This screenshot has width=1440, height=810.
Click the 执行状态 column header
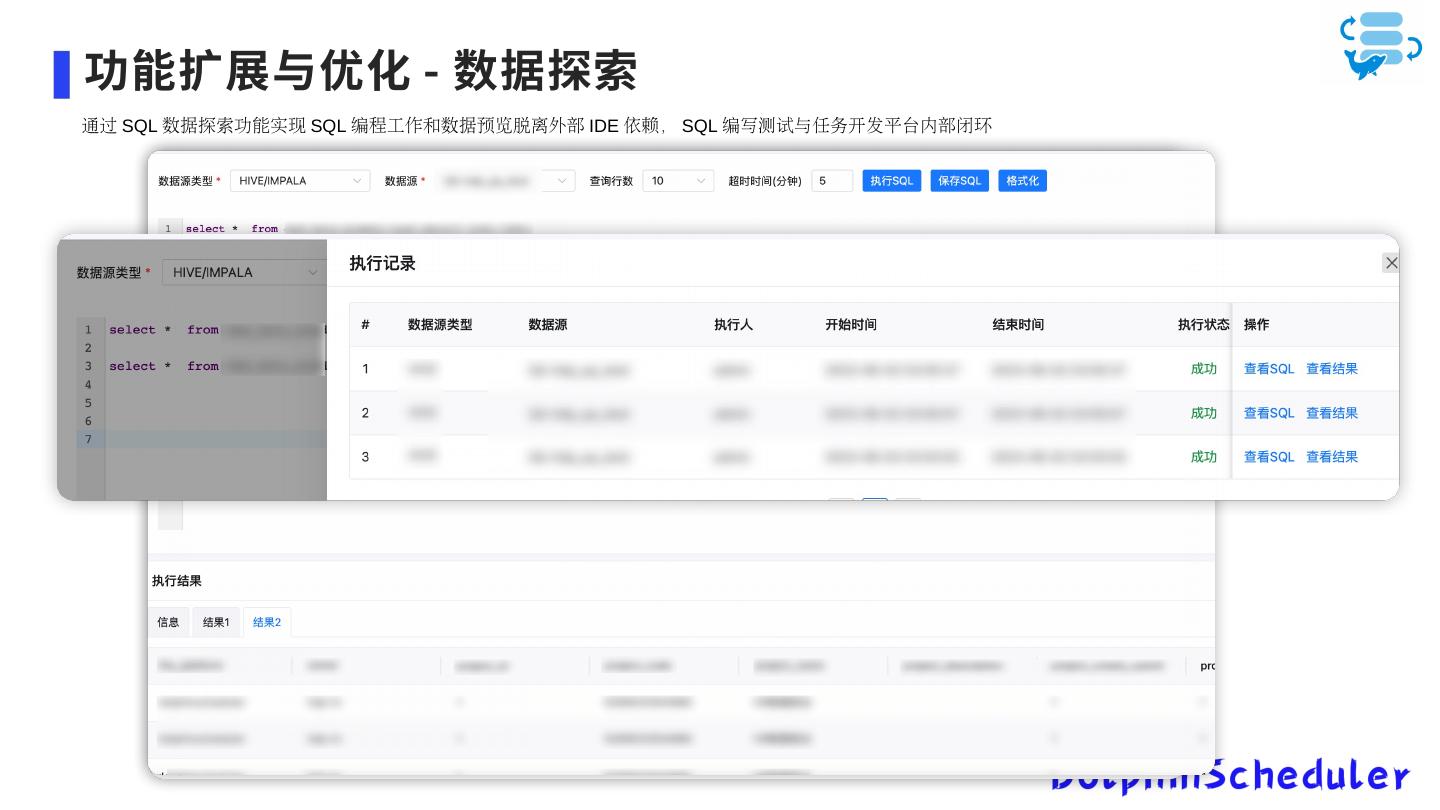1204,325
